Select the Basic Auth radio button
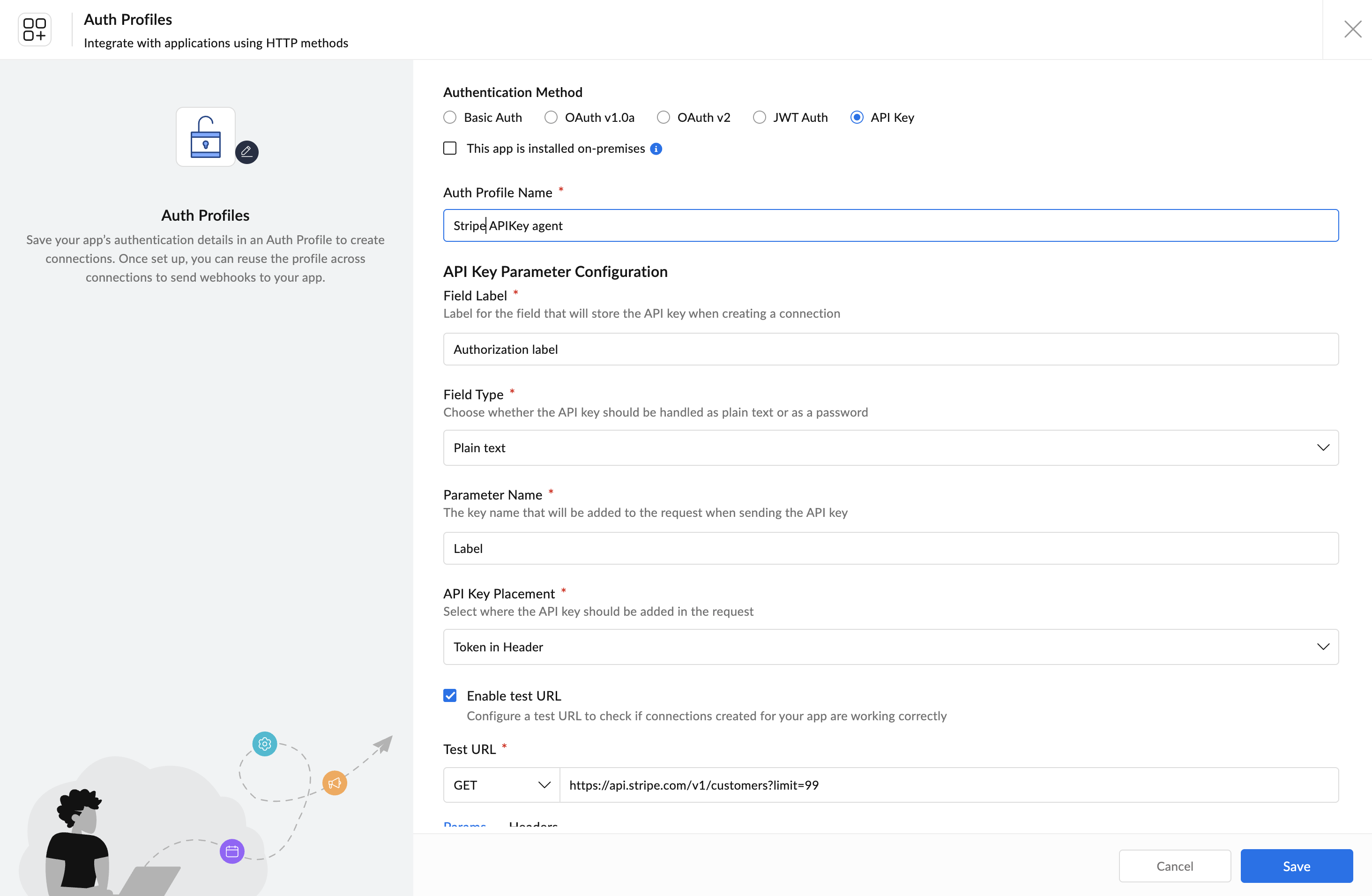The width and height of the screenshot is (1372, 896). [x=450, y=118]
